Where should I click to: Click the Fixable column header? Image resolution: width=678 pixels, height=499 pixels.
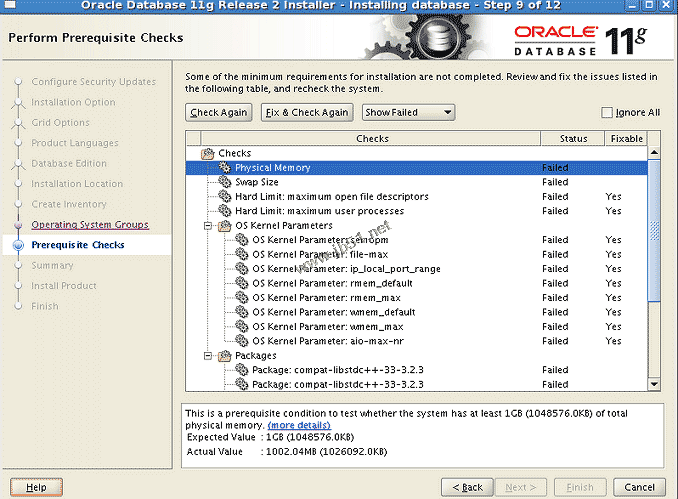626,139
